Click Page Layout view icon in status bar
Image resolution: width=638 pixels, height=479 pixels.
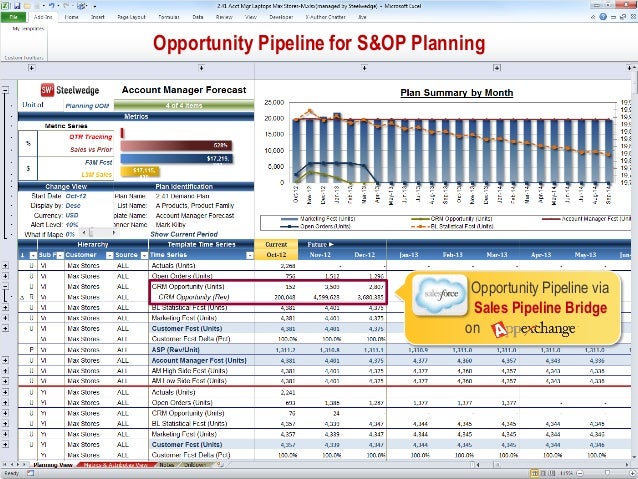543,473
